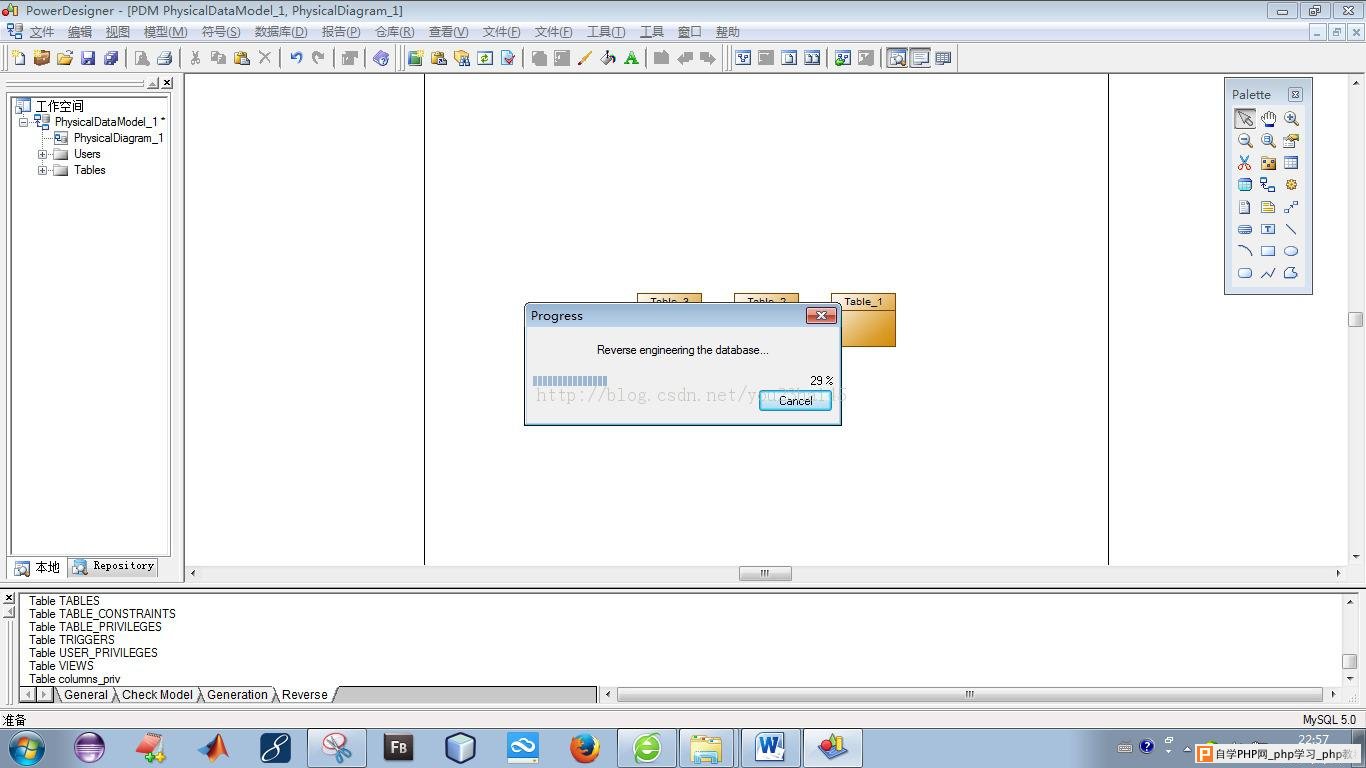This screenshot has width=1366, height=768.
Task: Close the output pane
Action: pos(9,598)
